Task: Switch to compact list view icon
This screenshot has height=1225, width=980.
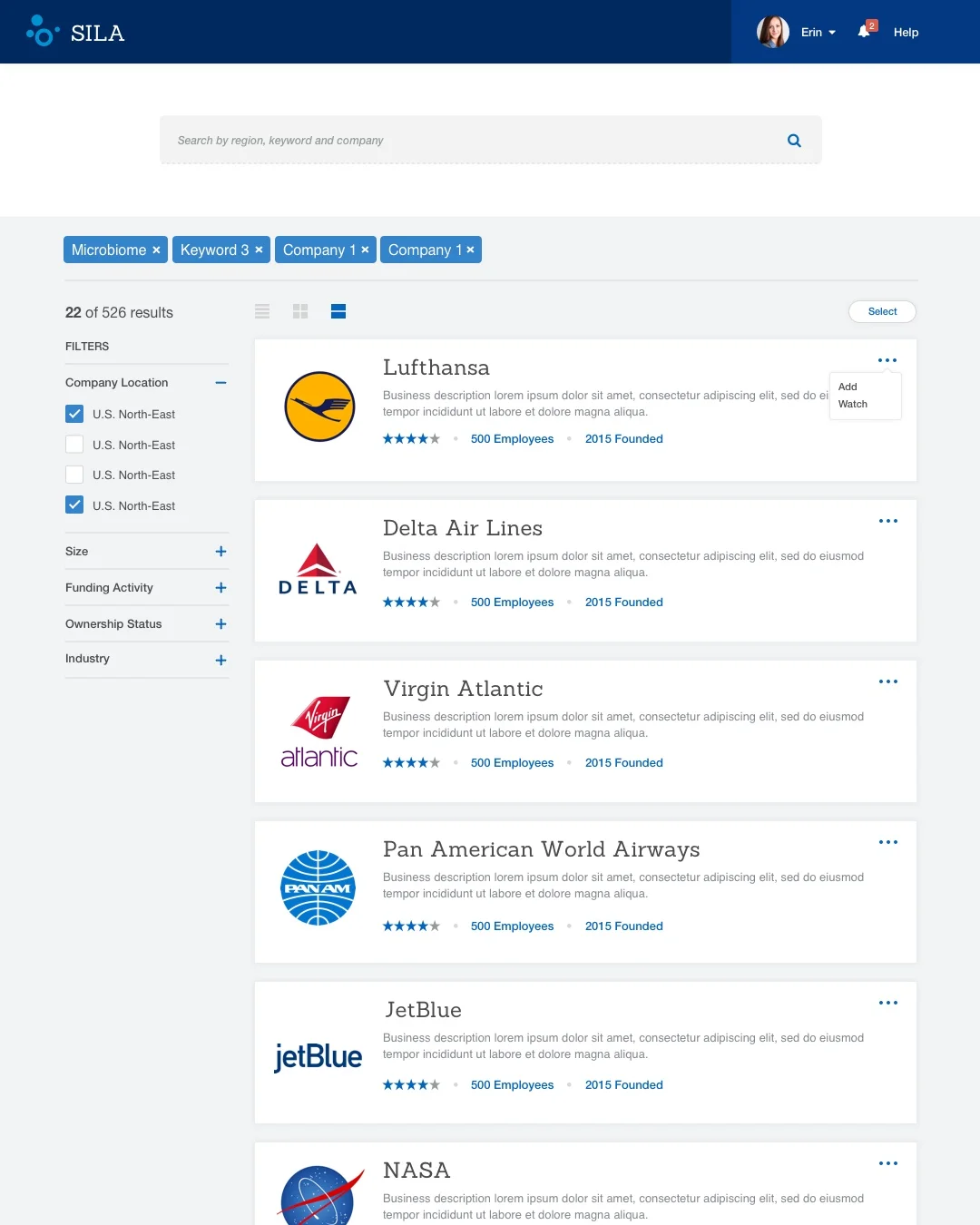Action: [x=262, y=311]
